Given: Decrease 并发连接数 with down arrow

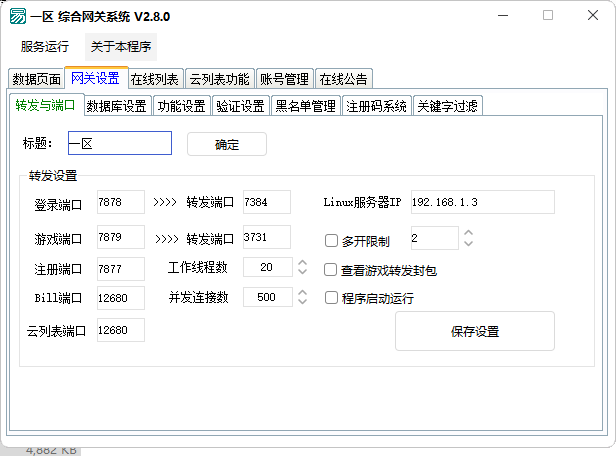Looking at the screenshot, I should click(x=302, y=302).
